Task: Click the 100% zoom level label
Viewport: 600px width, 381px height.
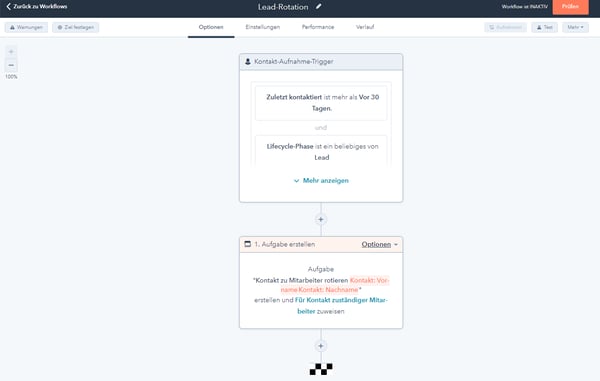Action: (x=11, y=77)
